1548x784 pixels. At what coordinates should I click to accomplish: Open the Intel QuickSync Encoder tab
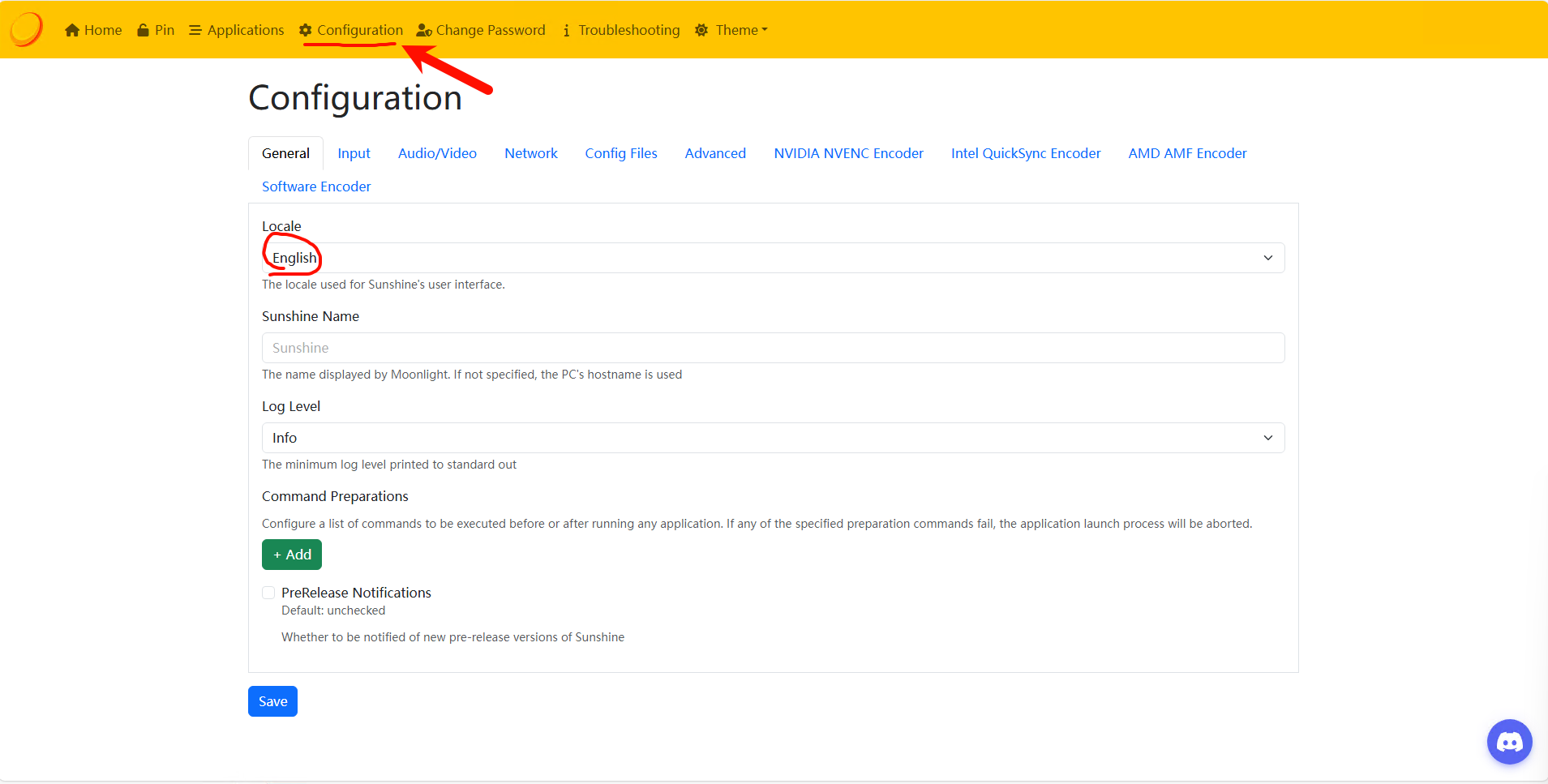point(1026,153)
